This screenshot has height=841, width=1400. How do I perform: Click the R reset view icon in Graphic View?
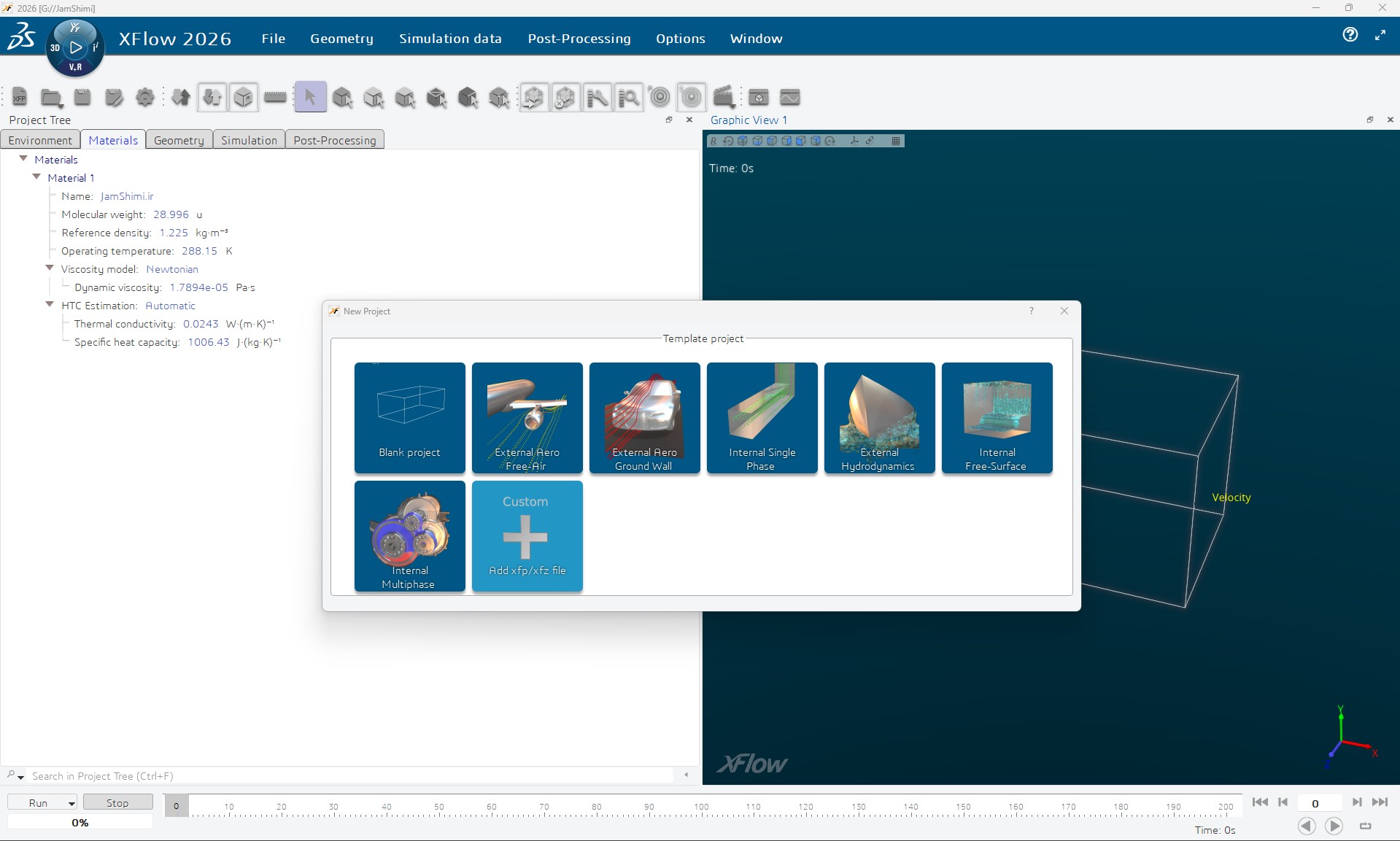[x=713, y=141]
